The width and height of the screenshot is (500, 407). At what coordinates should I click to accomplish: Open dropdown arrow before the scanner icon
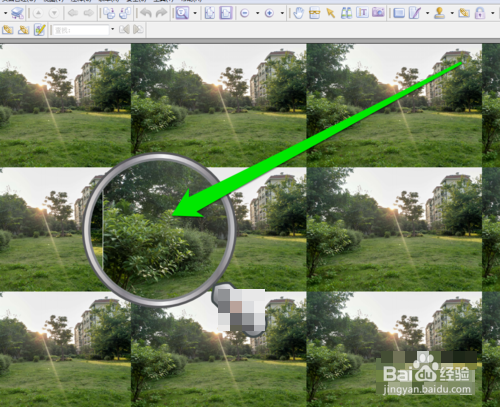pyautogui.click(x=5, y=13)
